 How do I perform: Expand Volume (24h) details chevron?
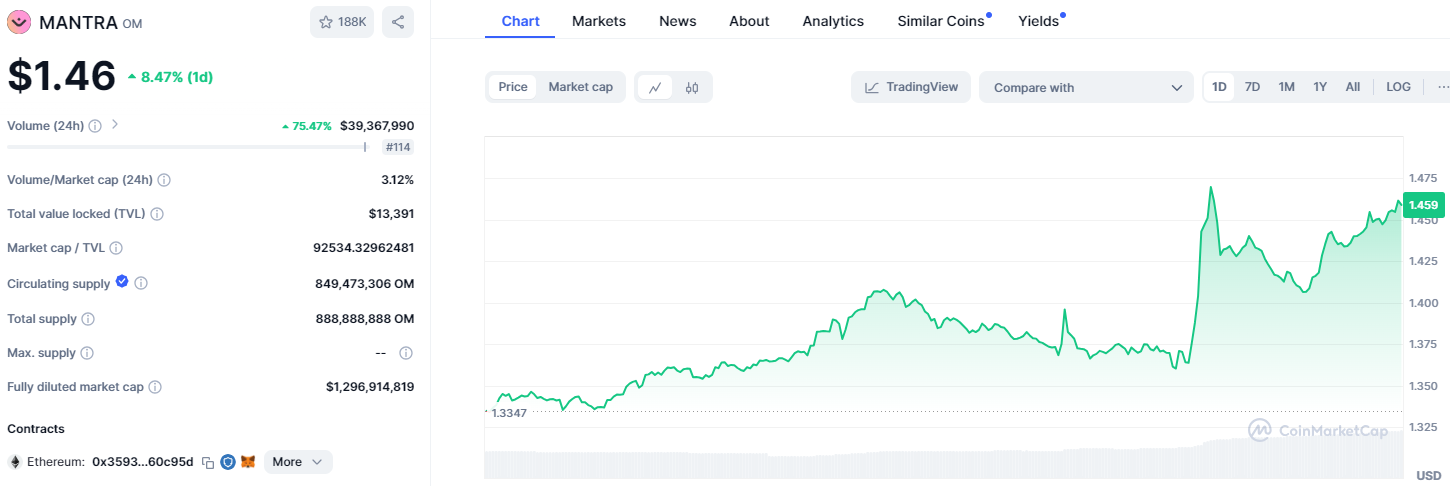115,125
